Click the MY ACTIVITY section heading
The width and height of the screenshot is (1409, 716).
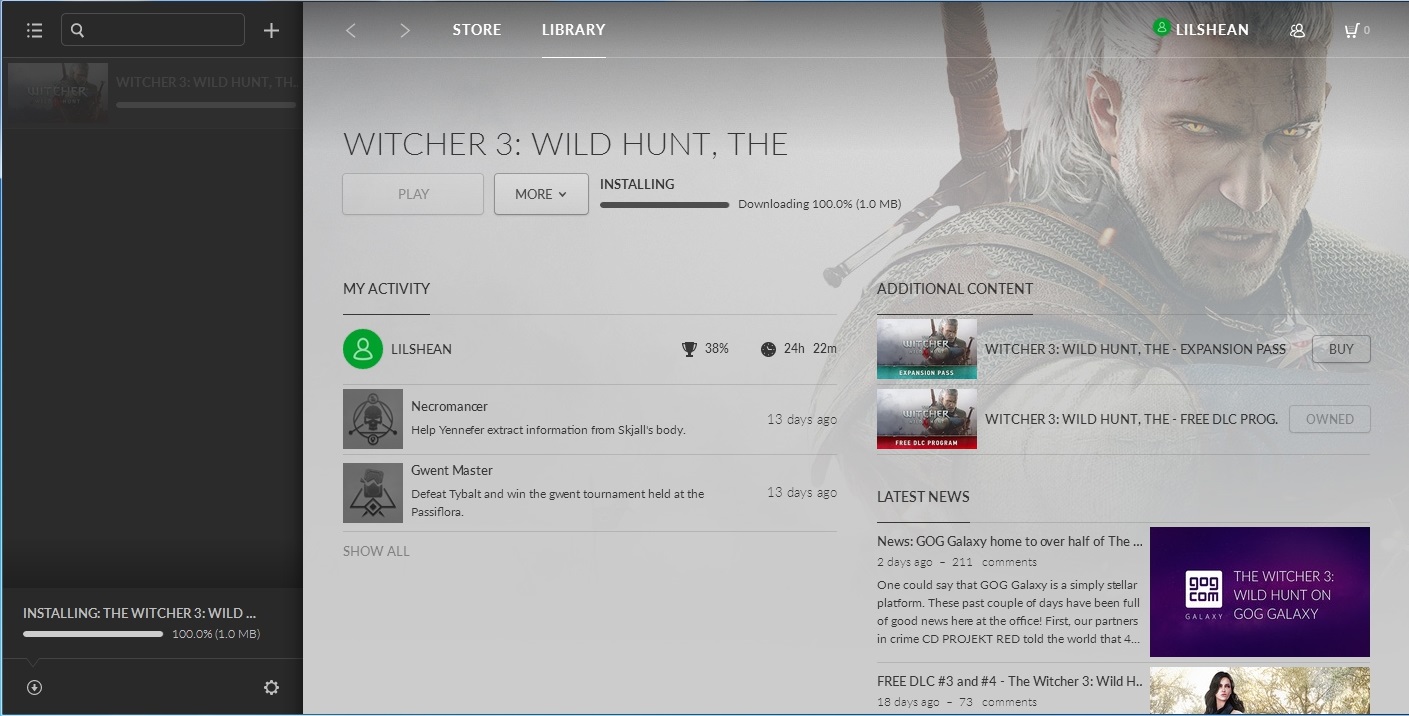click(x=386, y=289)
